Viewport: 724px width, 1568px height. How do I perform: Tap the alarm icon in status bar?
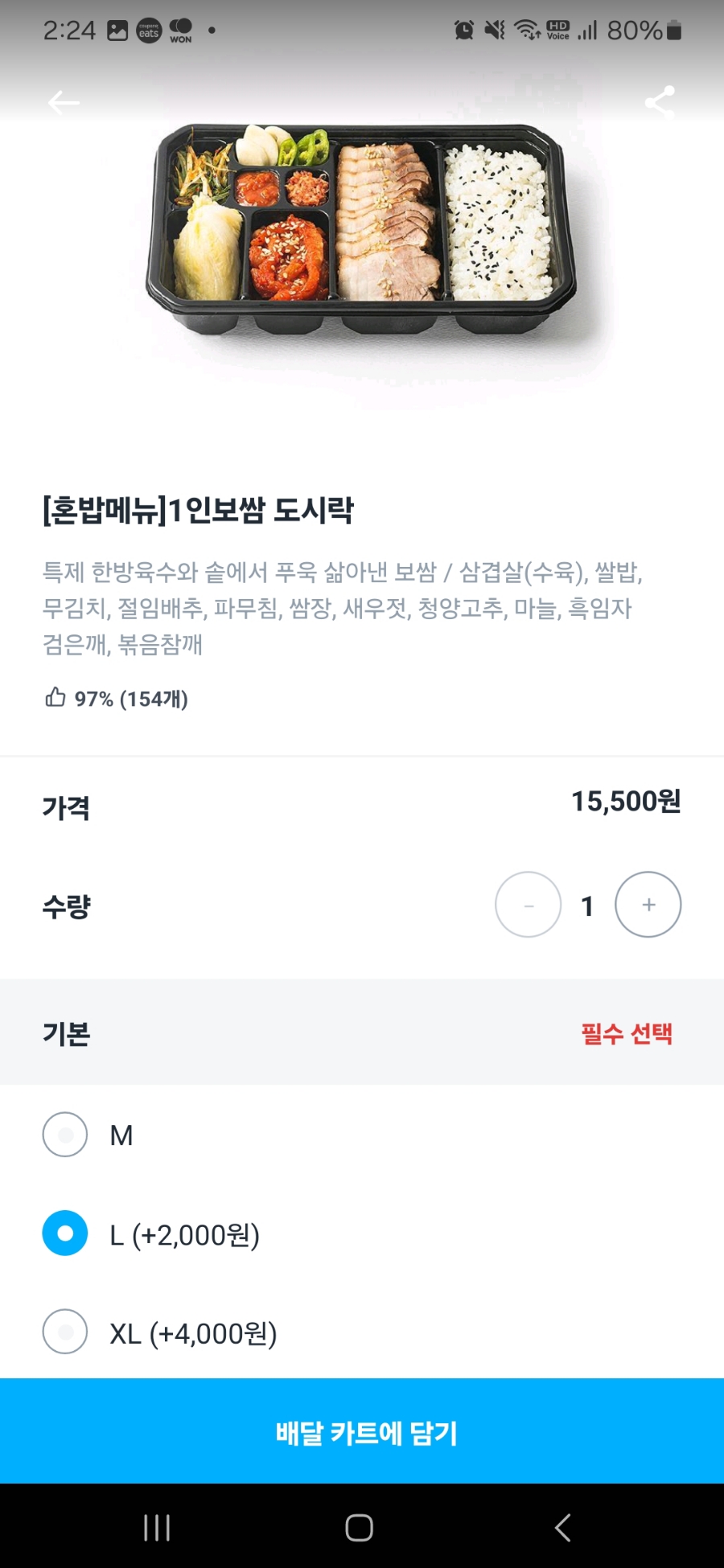point(464,31)
